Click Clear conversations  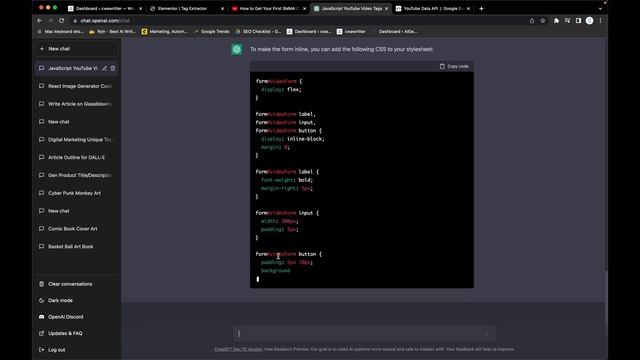click(x=77, y=284)
